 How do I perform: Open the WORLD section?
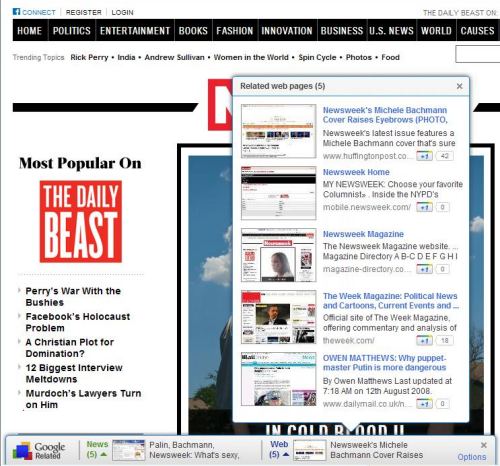(x=436, y=31)
